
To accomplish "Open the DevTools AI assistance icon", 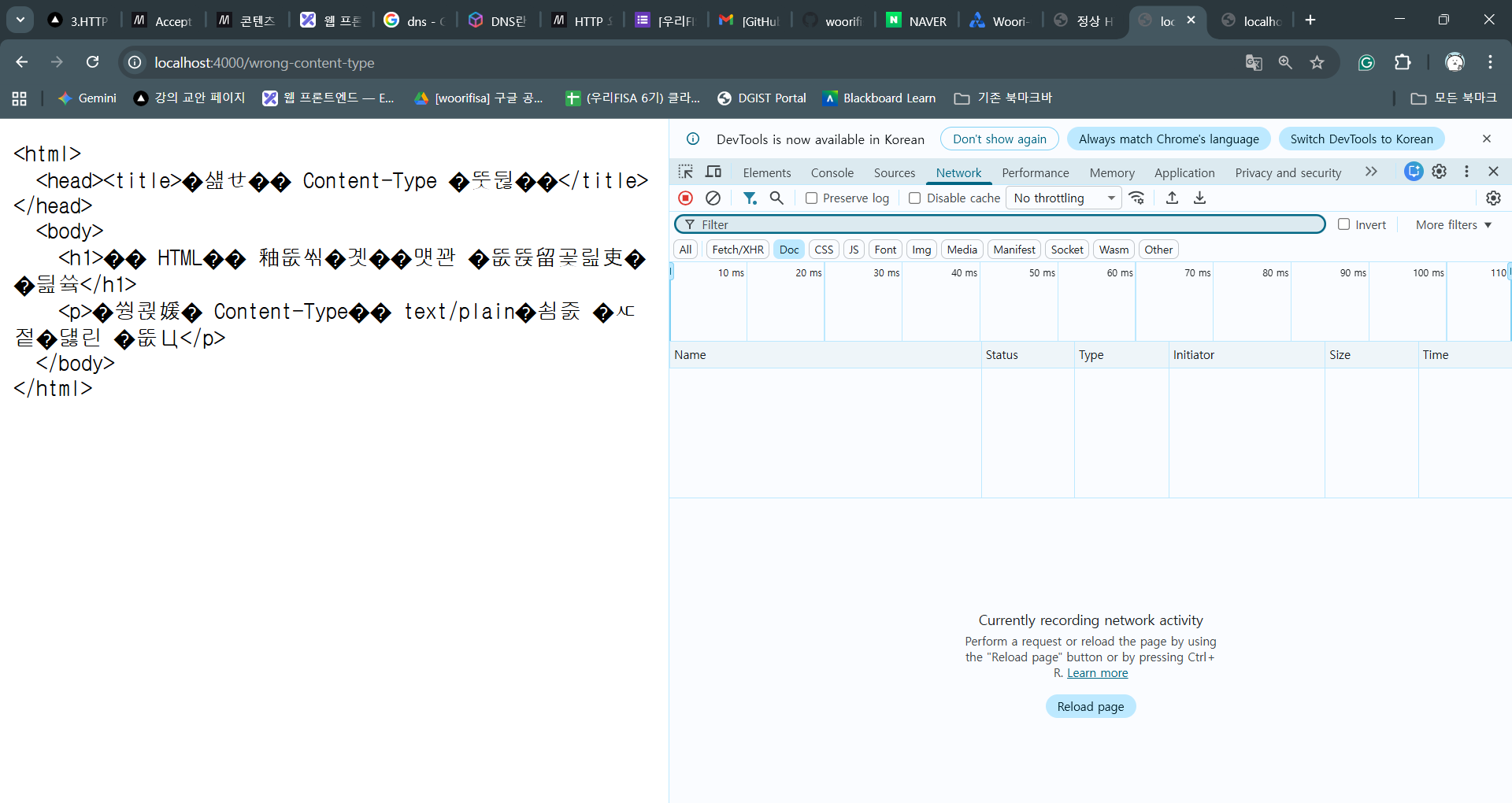I will click(x=1414, y=172).
